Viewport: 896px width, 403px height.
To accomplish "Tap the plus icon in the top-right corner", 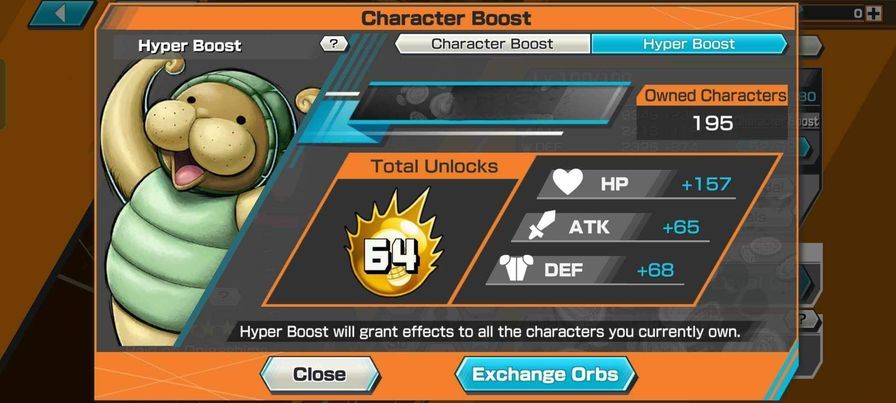I will click(874, 14).
